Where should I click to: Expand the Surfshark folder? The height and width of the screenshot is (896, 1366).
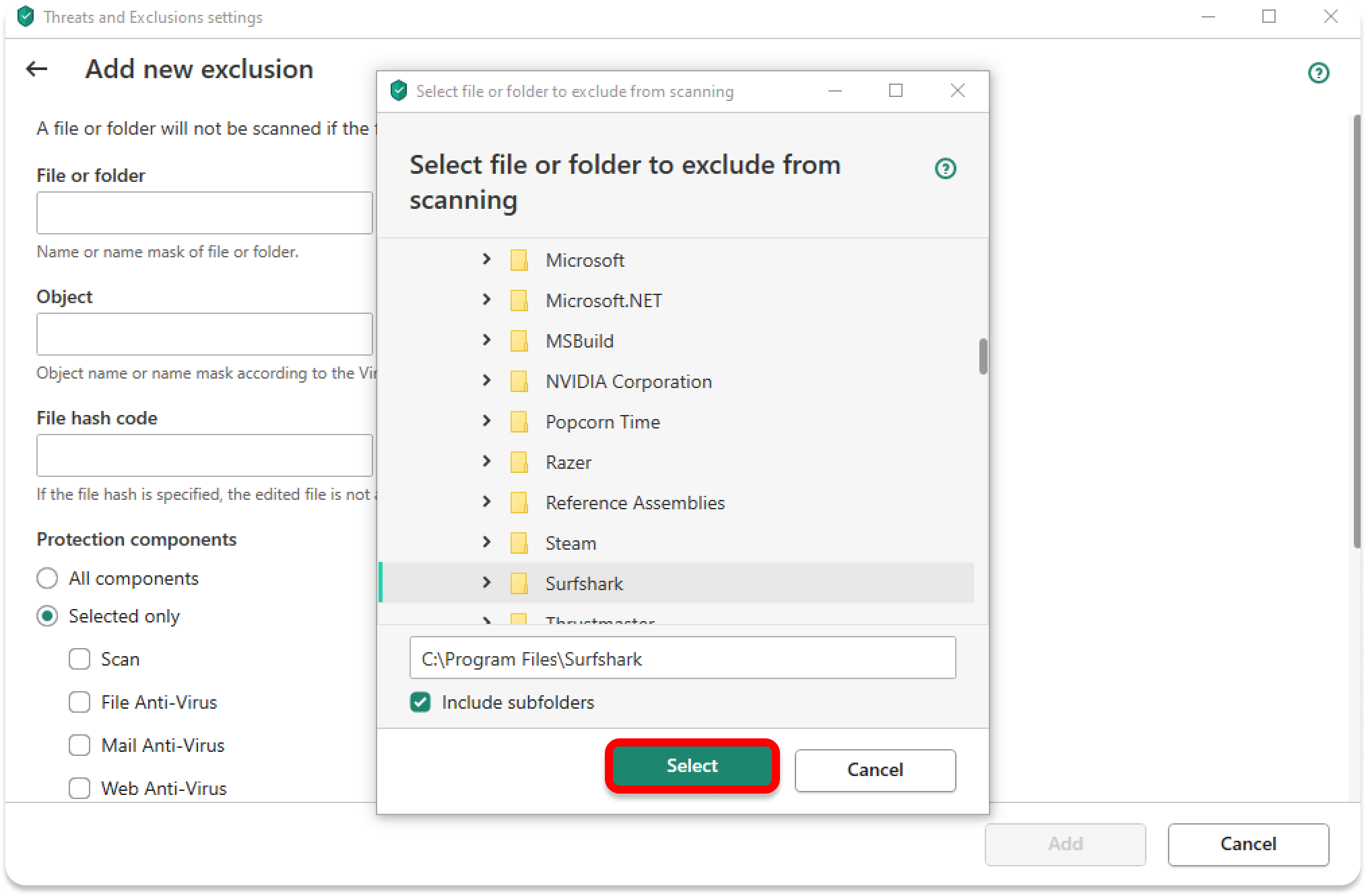(486, 582)
